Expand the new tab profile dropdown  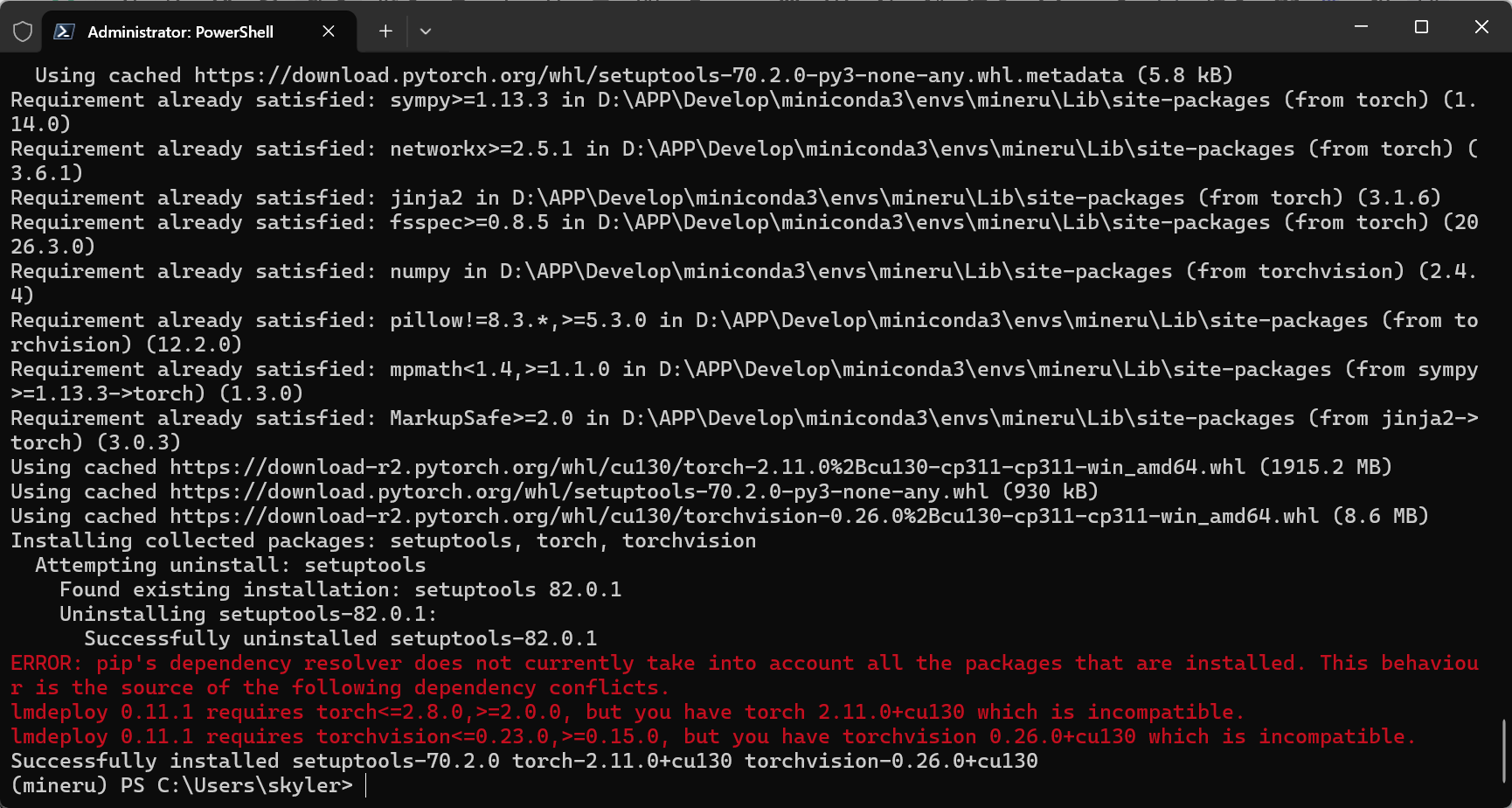426,31
